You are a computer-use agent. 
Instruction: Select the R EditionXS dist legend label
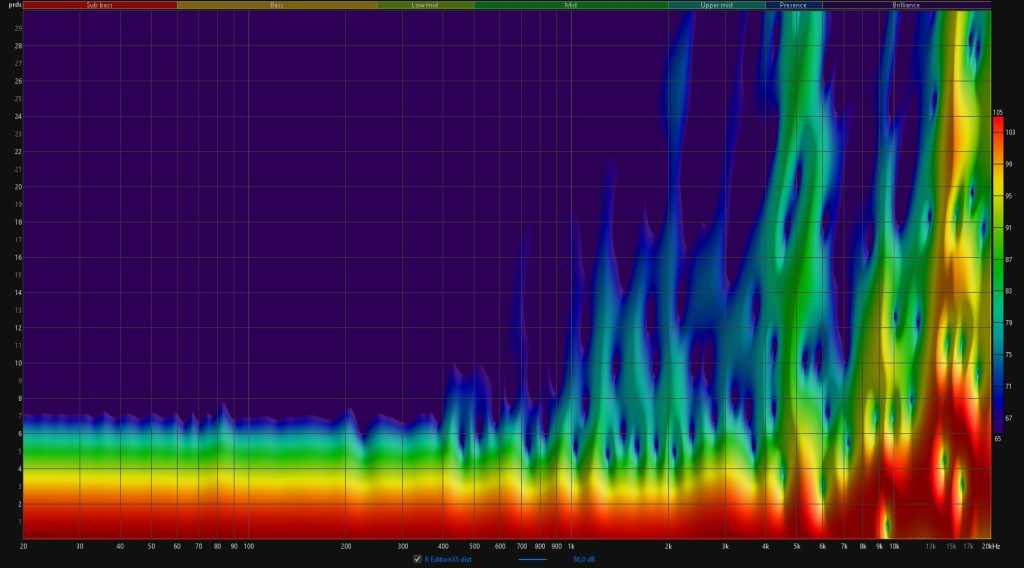(448, 560)
